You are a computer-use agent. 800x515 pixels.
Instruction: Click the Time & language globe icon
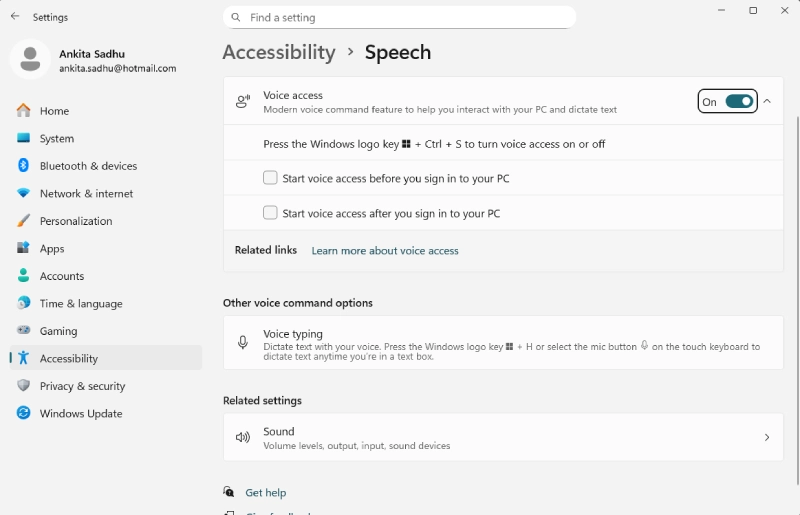point(23,303)
